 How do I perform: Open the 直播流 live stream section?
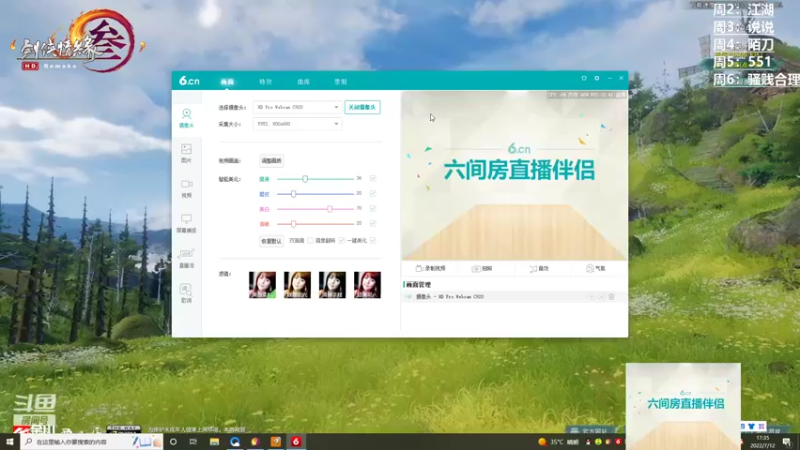pyautogui.click(x=186, y=259)
